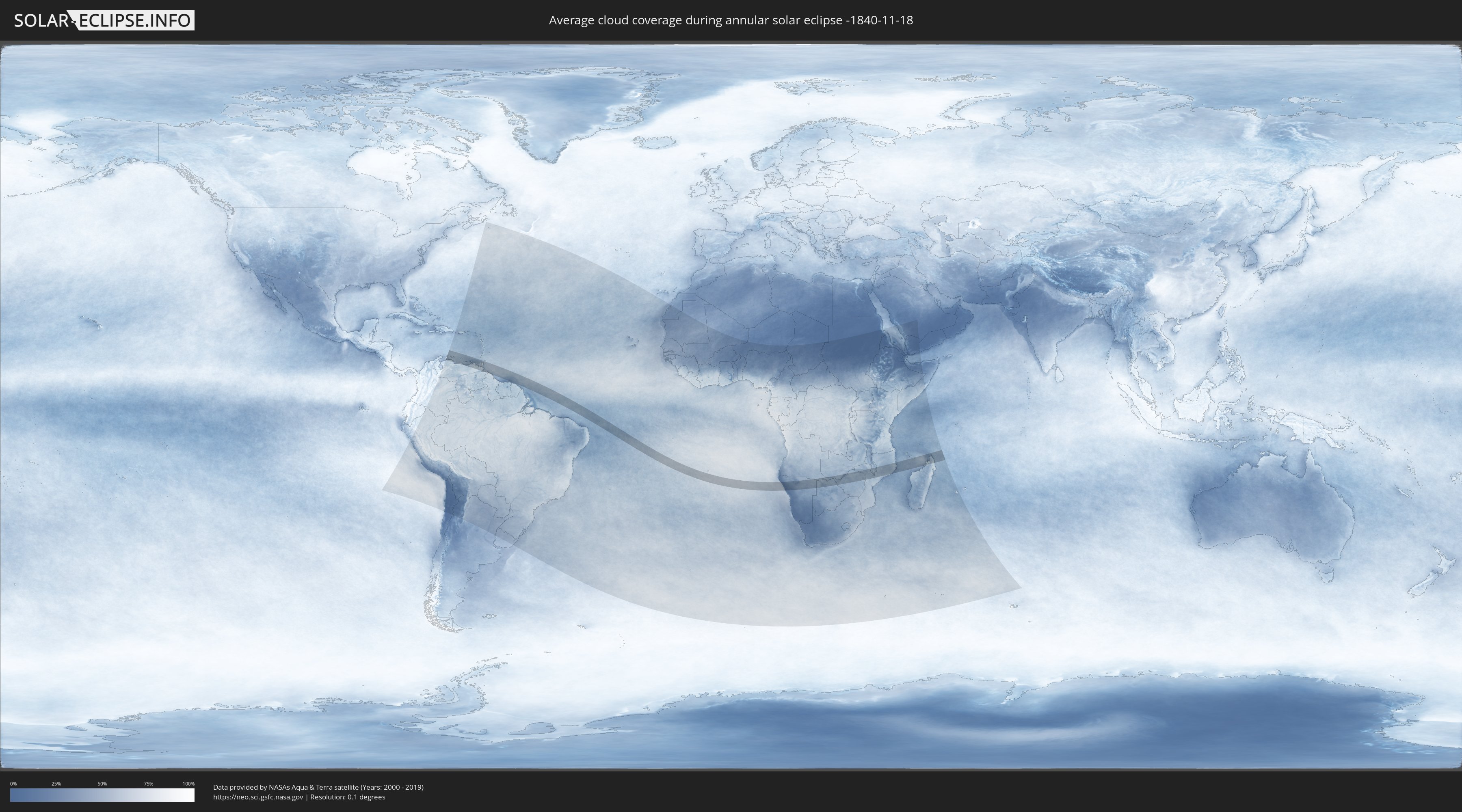
Task: Click the NASA Aqua & Terra data credit
Action: point(318,787)
